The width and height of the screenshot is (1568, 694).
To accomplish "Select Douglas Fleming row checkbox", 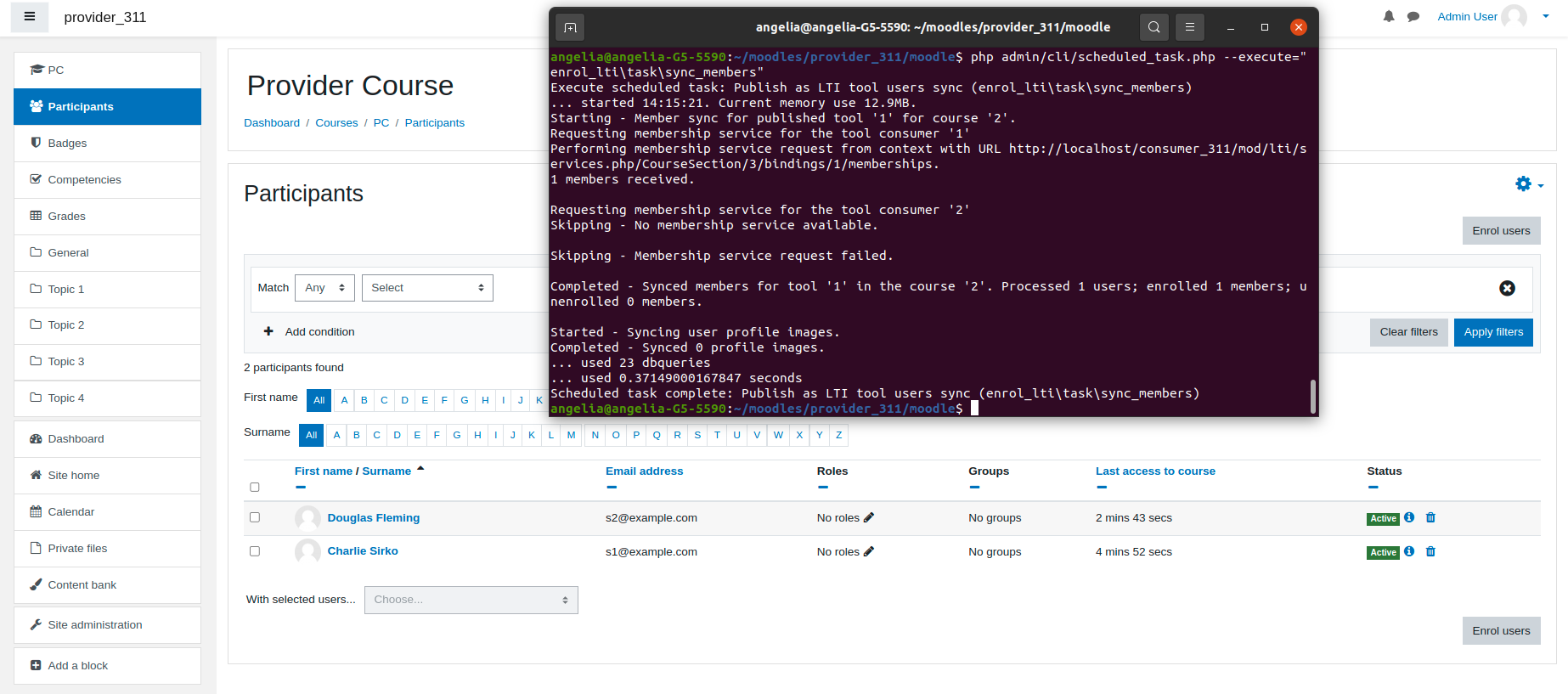I will pyautogui.click(x=255, y=517).
